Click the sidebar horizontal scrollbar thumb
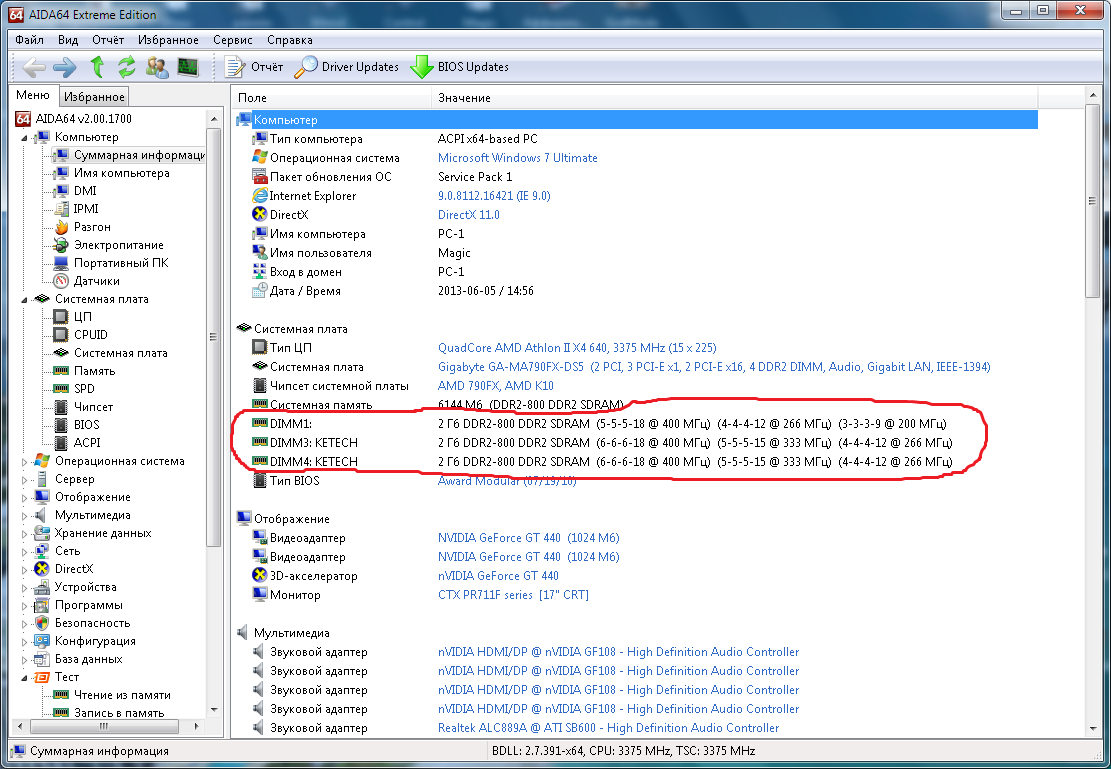The height and width of the screenshot is (769, 1111). click(x=103, y=726)
